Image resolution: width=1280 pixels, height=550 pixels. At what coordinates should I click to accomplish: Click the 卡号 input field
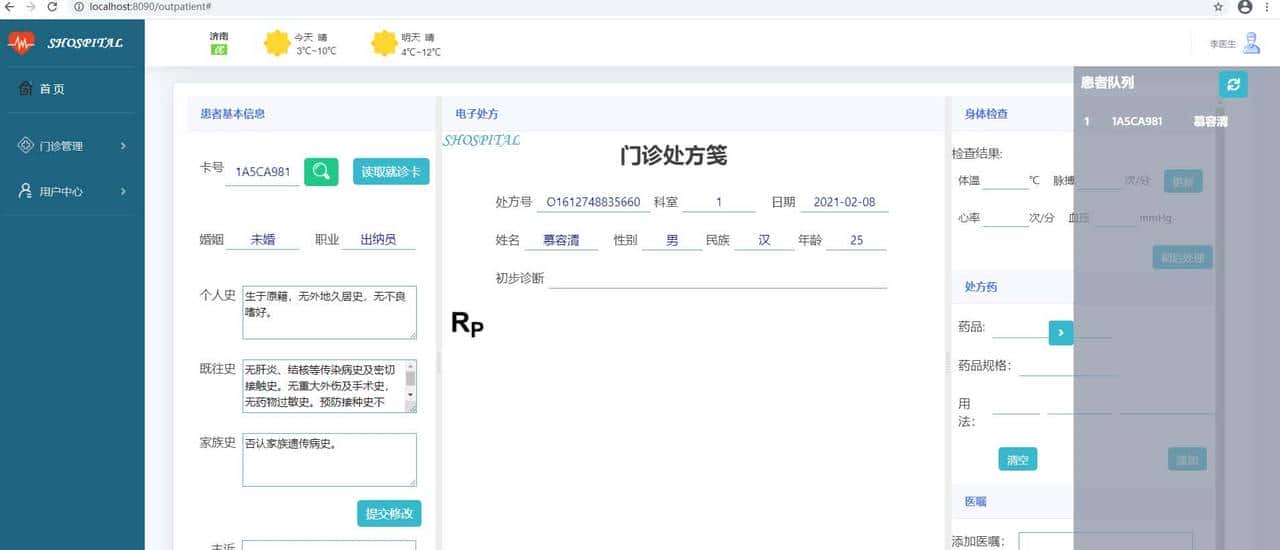coord(262,172)
